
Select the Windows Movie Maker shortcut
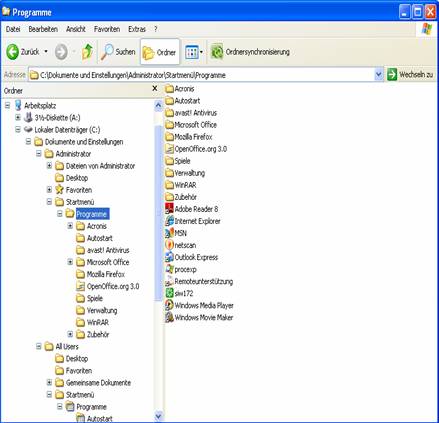199,317
